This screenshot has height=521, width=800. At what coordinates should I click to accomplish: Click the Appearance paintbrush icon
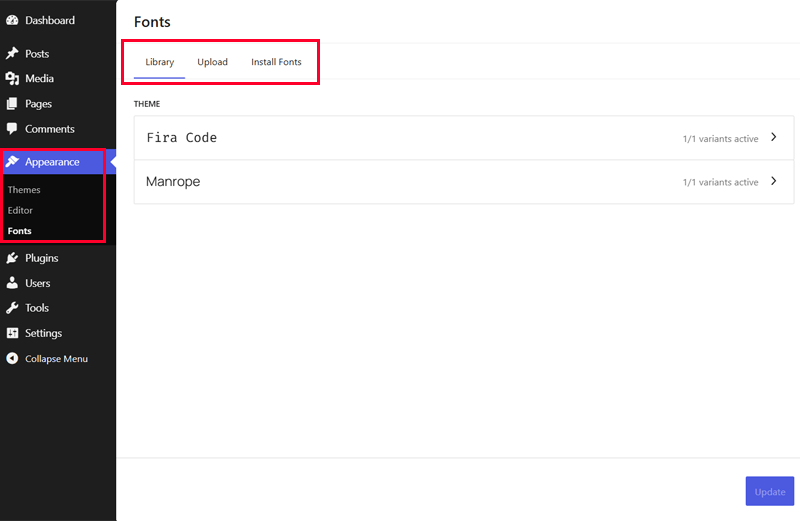pyautogui.click(x=12, y=162)
